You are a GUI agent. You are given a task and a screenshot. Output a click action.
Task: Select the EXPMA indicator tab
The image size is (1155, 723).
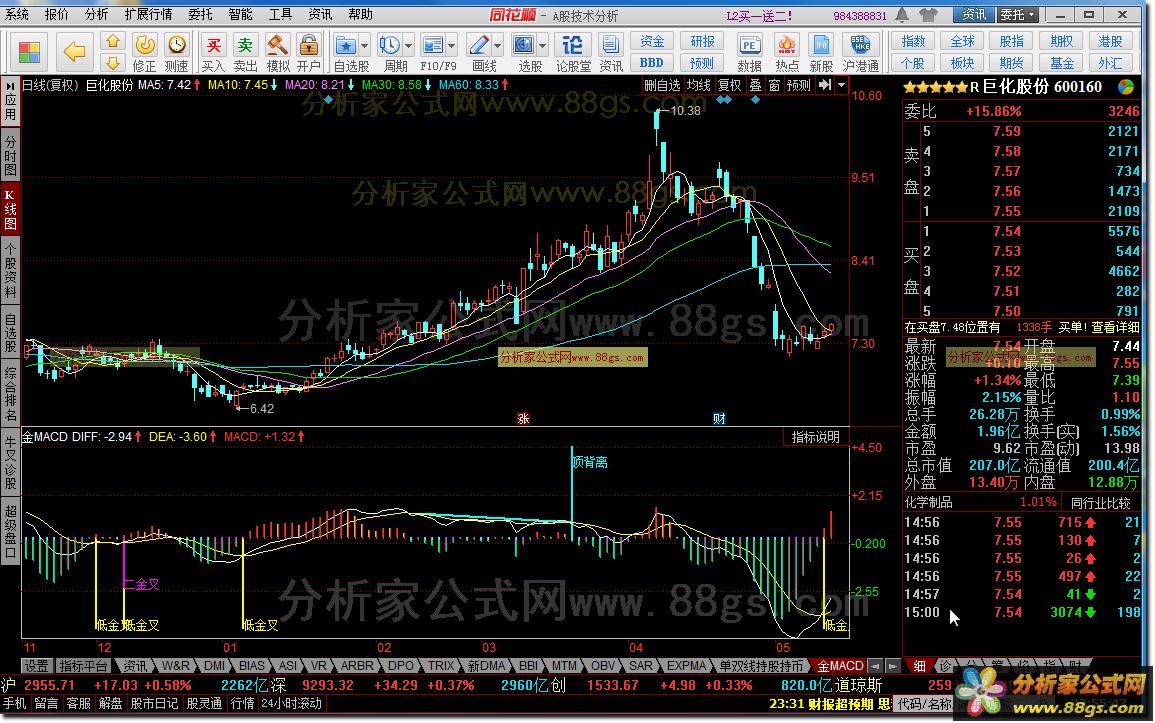[x=687, y=666]
